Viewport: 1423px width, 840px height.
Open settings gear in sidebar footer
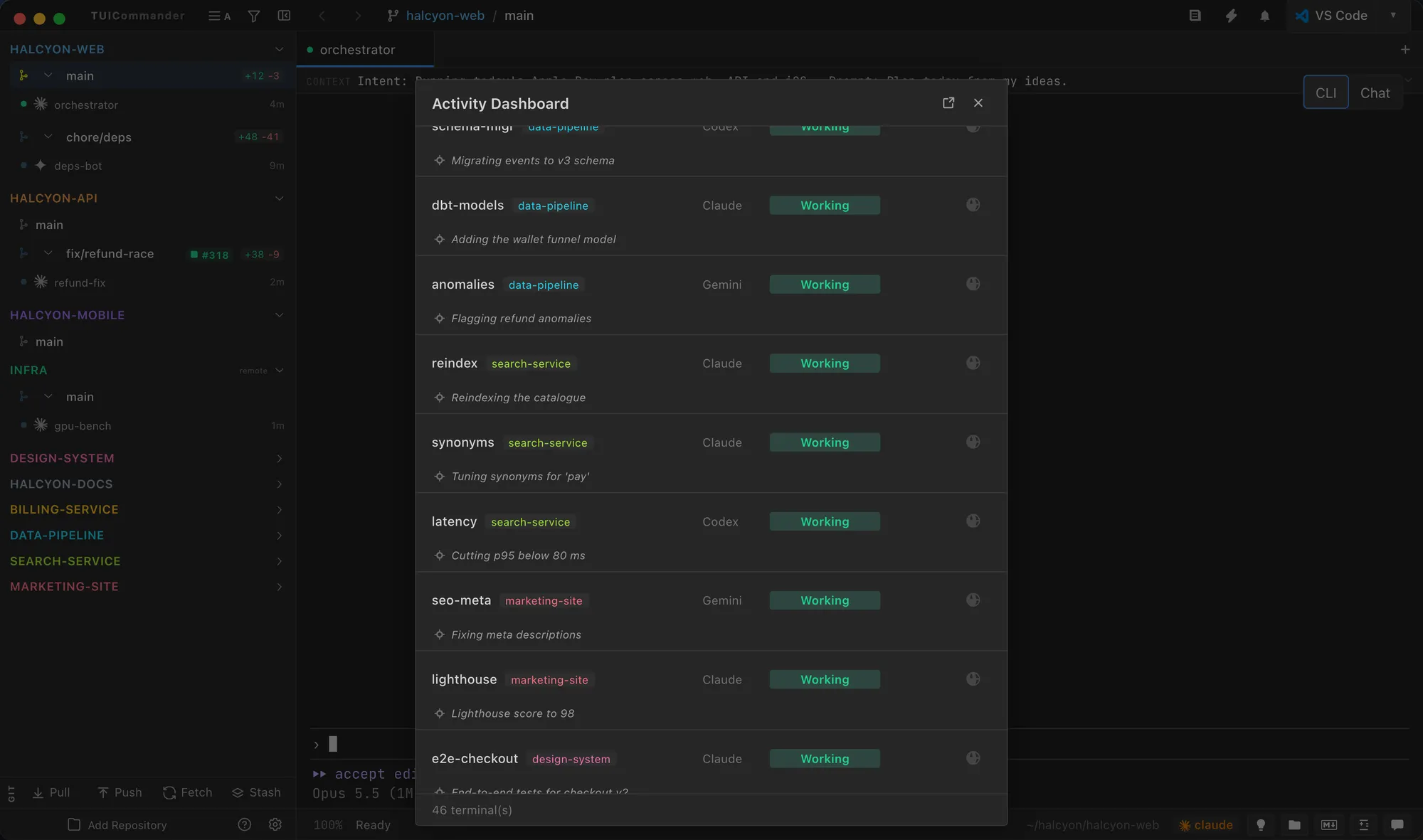275,824
